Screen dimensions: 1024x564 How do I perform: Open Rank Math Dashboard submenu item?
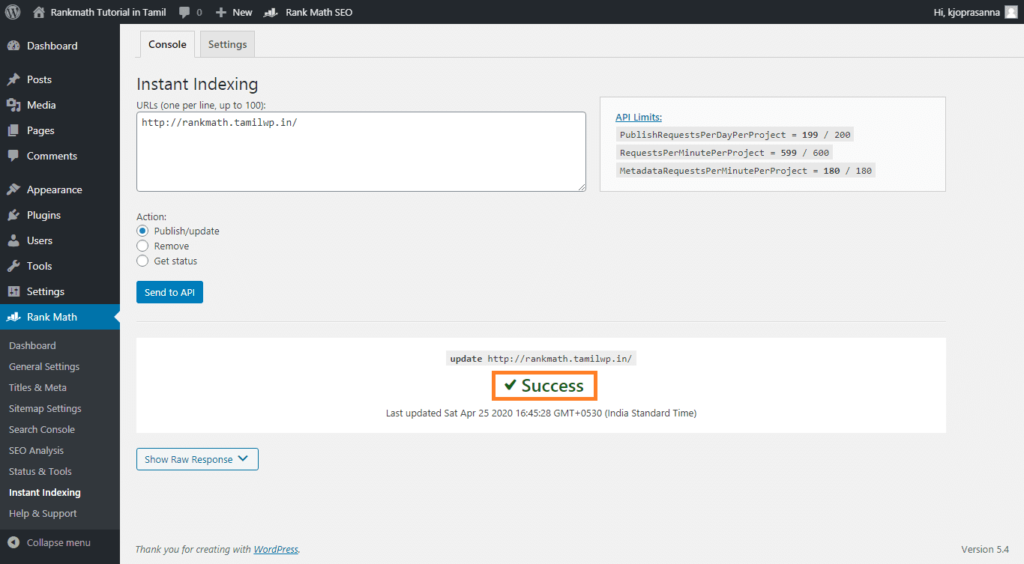click(33, 345)
